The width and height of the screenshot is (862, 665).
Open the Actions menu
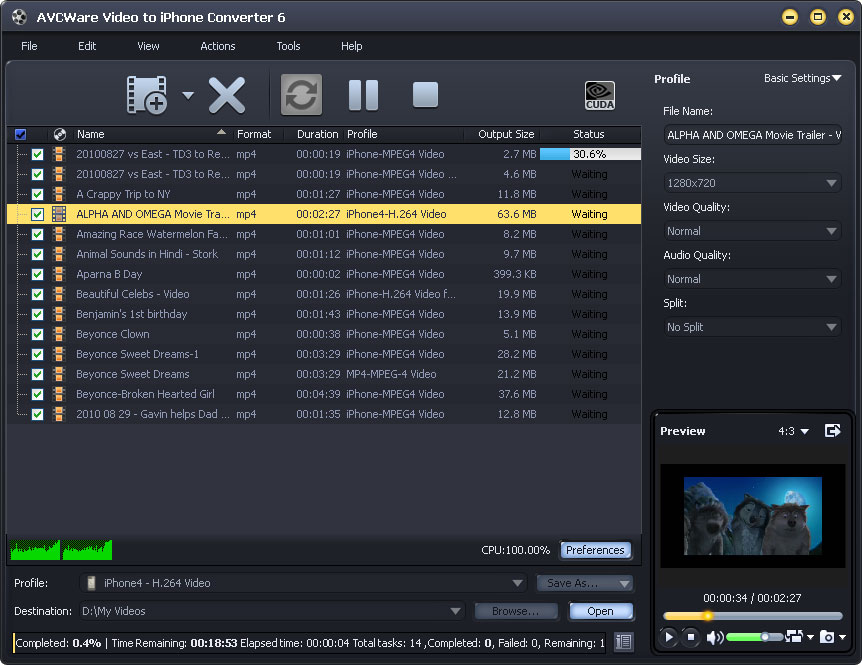218,46
